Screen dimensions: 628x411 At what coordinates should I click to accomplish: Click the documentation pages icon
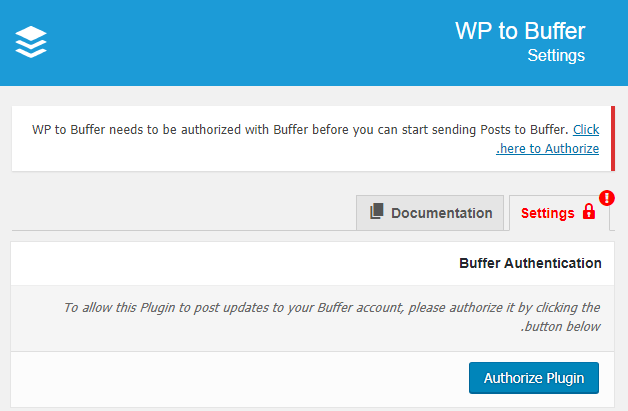(x=376, y=211)
